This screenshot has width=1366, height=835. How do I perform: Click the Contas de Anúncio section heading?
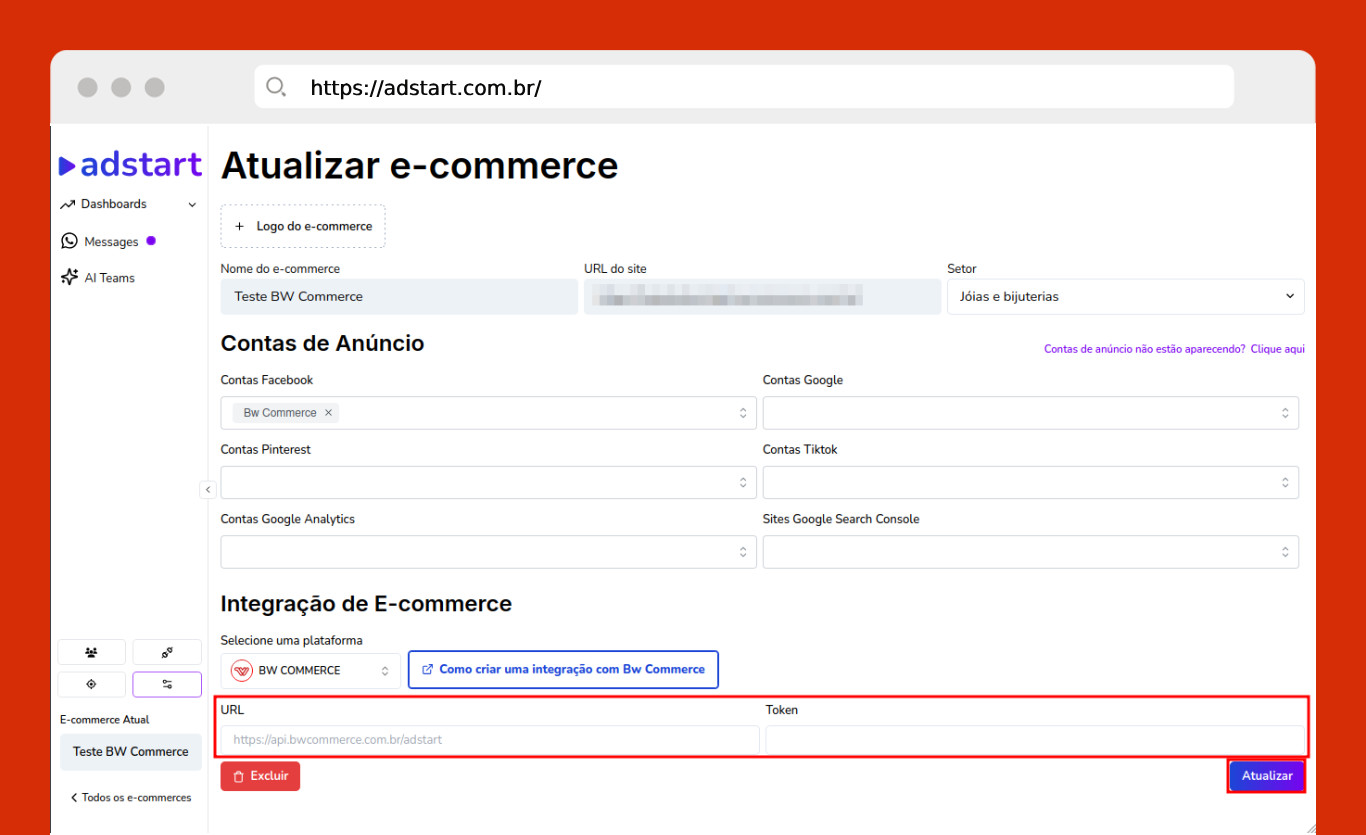(322, 343)
